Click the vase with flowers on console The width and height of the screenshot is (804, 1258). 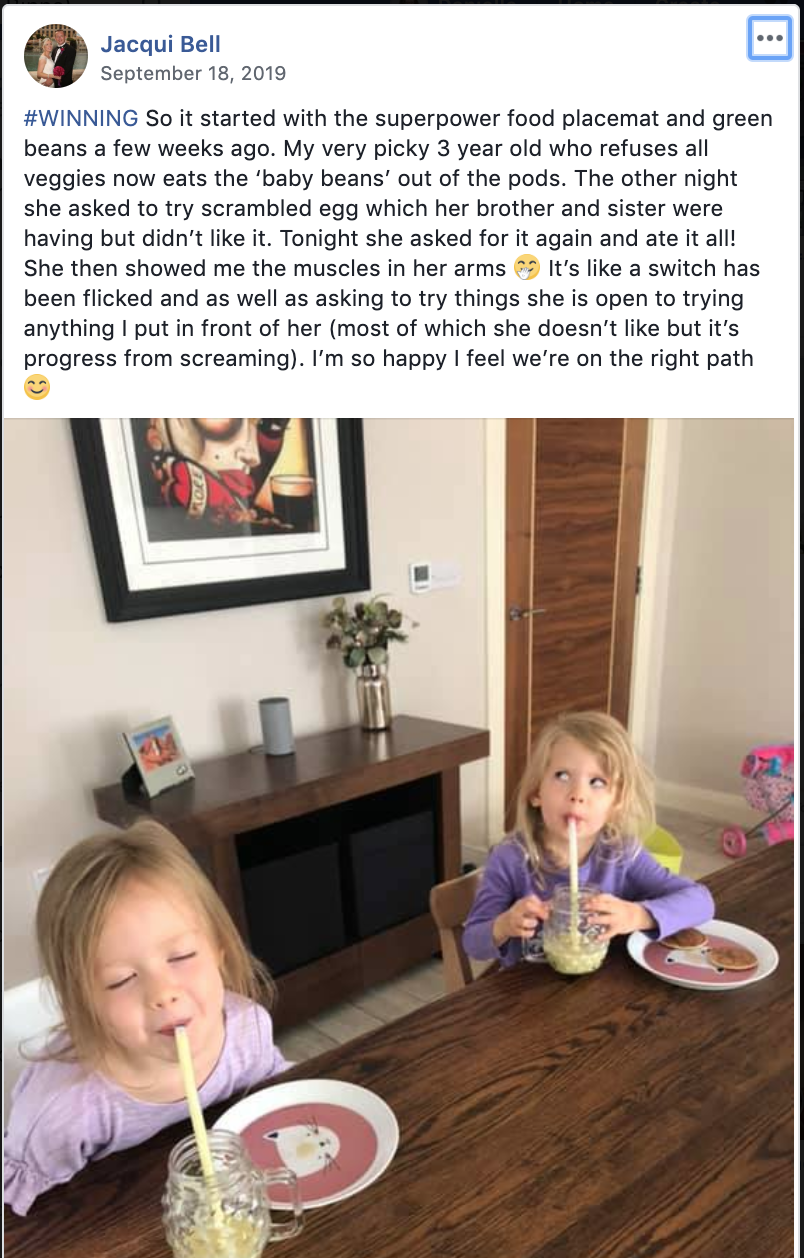pyautogui.click(x=368, y=660)
